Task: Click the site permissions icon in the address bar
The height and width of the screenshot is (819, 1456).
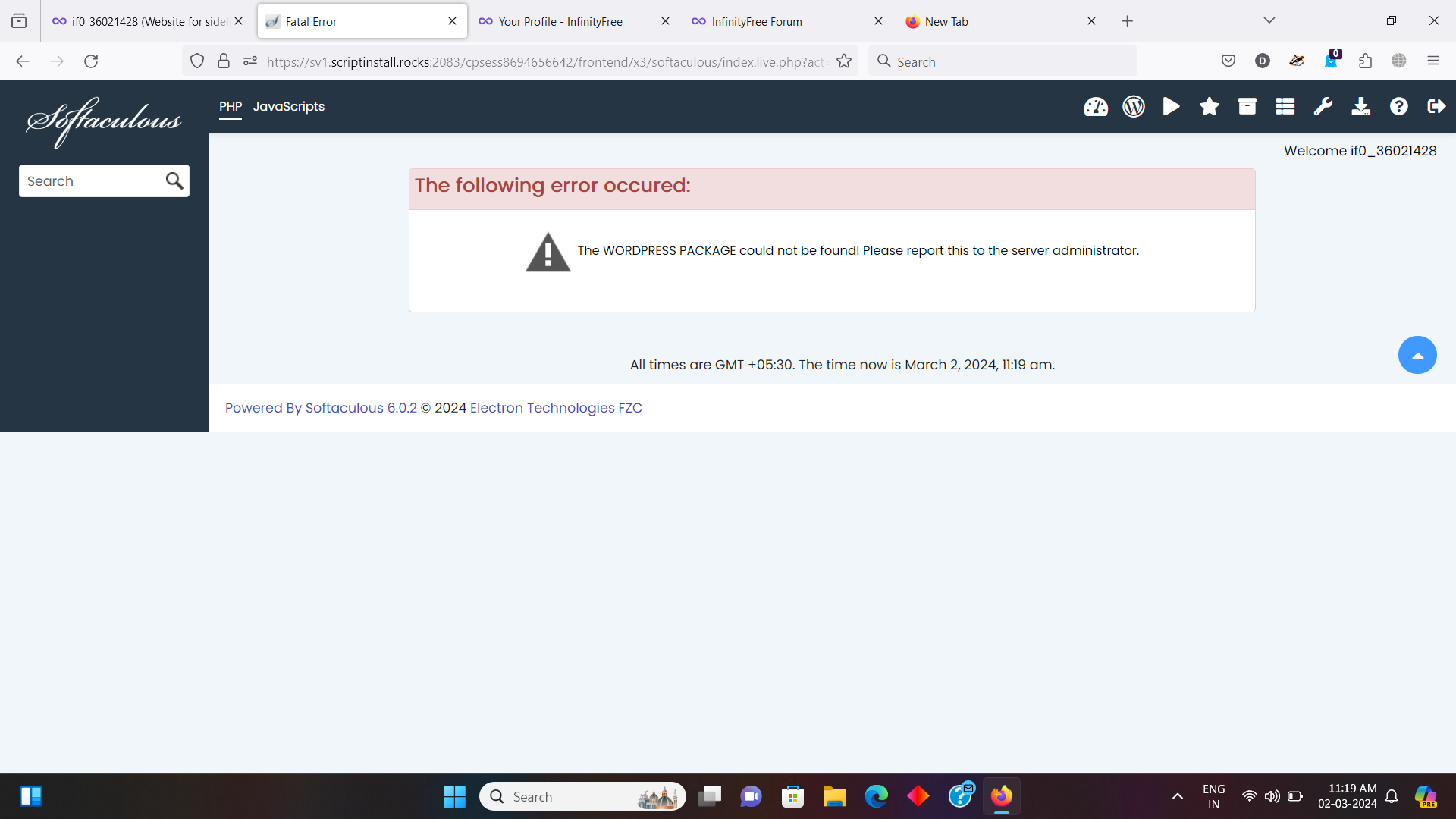Action: [x=250, y=61]
